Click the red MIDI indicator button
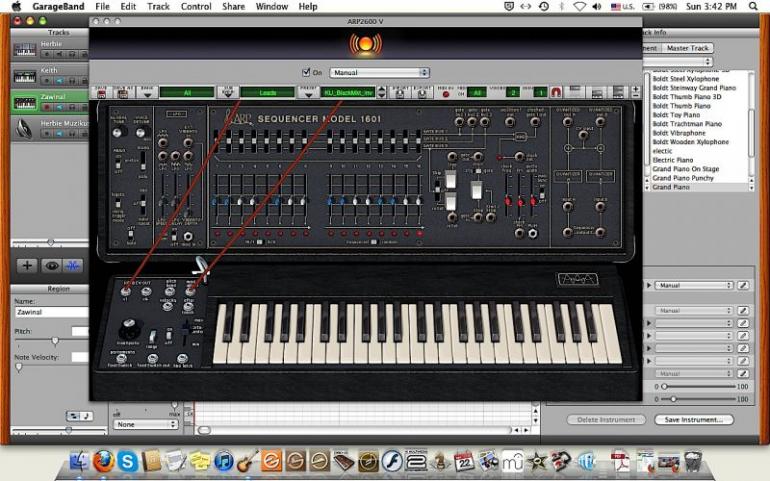770x481 pixels. point(445,94)
